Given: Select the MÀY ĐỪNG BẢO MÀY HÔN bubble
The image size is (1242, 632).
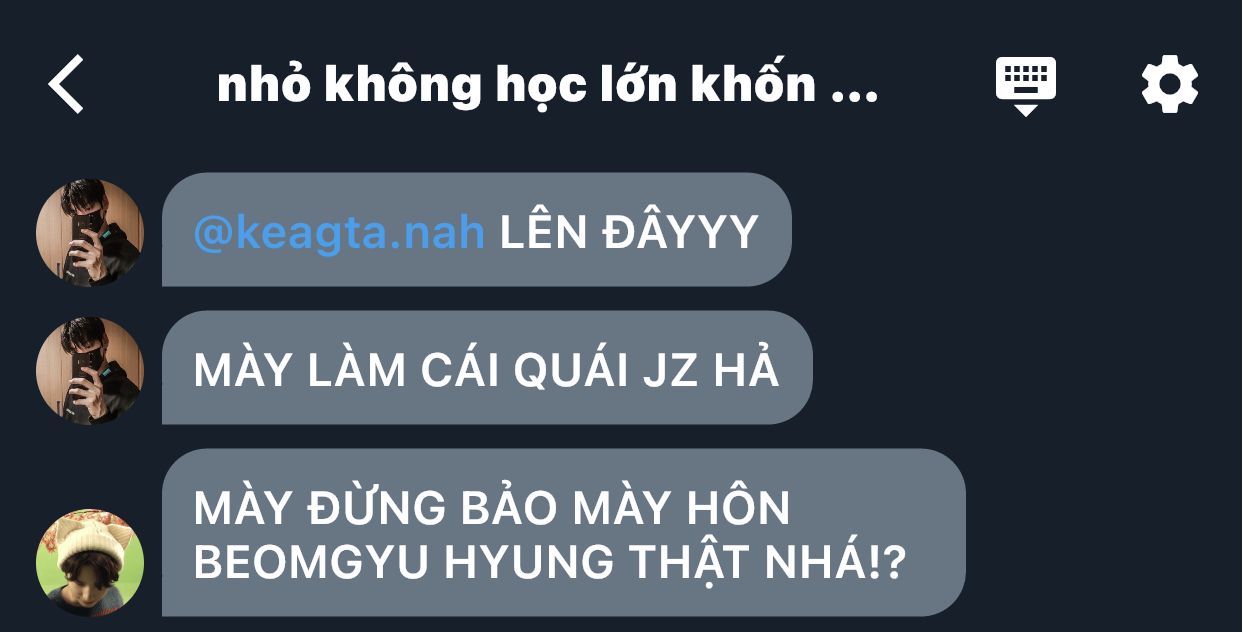Looking at the screenshot, I should [x=564, y=532].
